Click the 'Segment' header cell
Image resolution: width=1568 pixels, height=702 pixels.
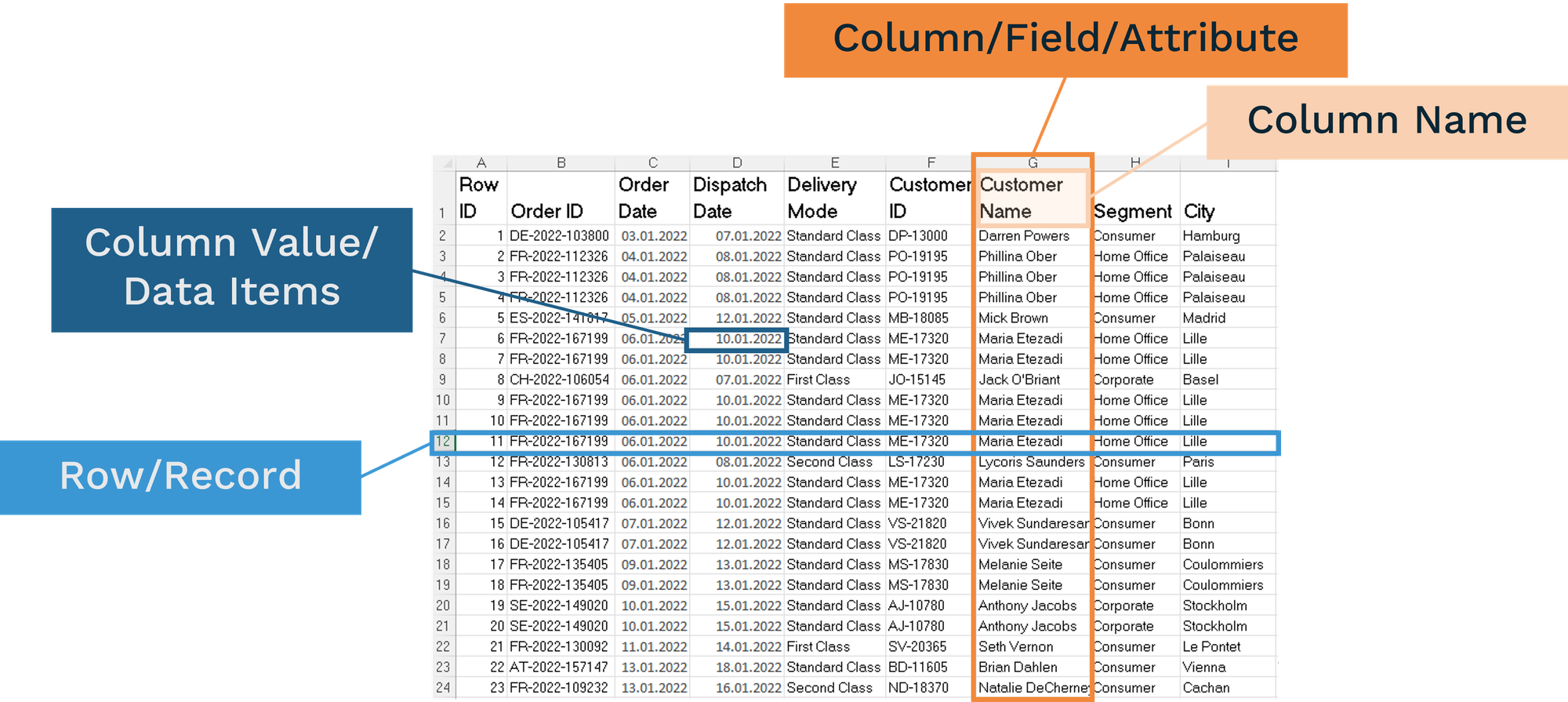pyautogui.click(x=1135, y=198)
